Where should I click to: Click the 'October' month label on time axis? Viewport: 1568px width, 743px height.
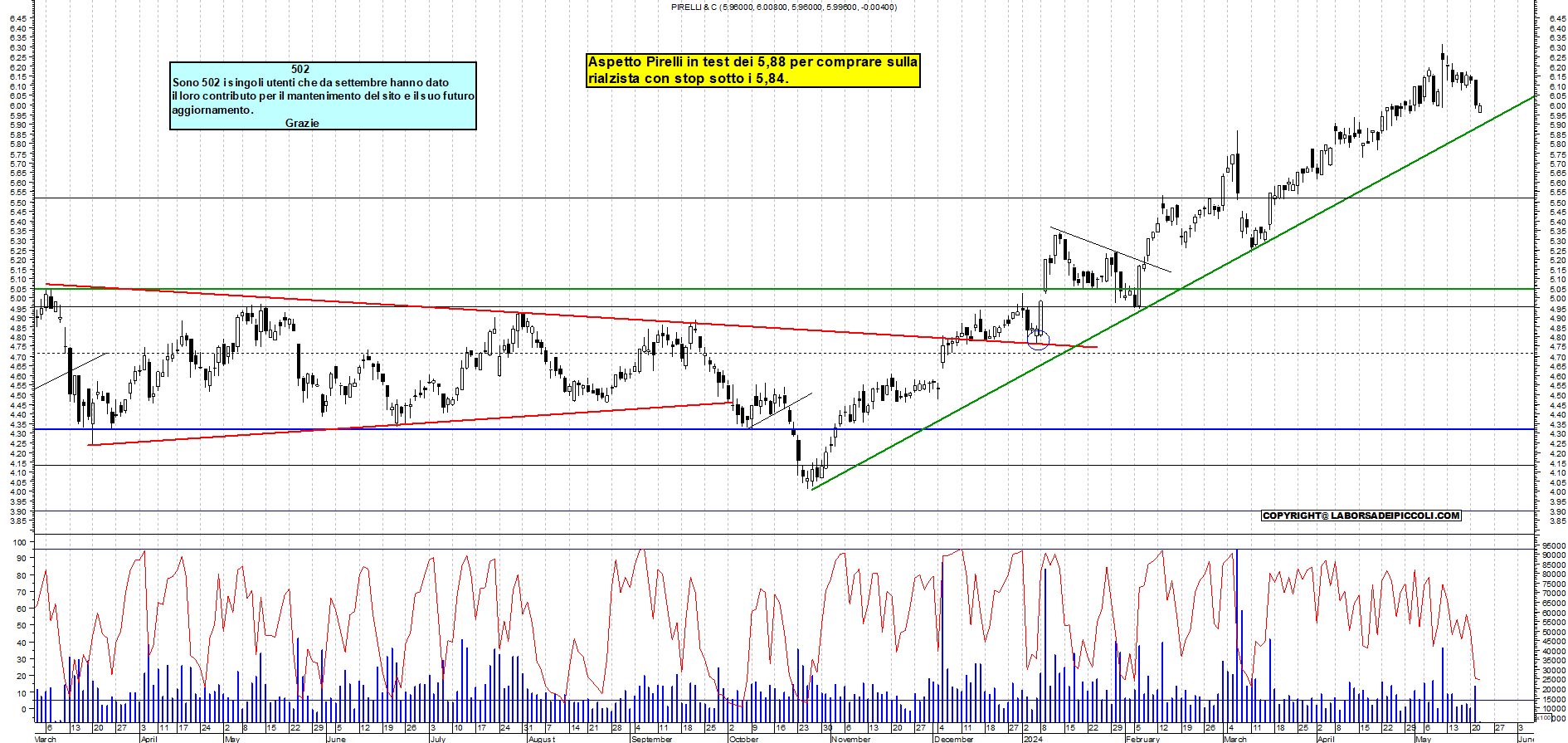tap(743, 739)
